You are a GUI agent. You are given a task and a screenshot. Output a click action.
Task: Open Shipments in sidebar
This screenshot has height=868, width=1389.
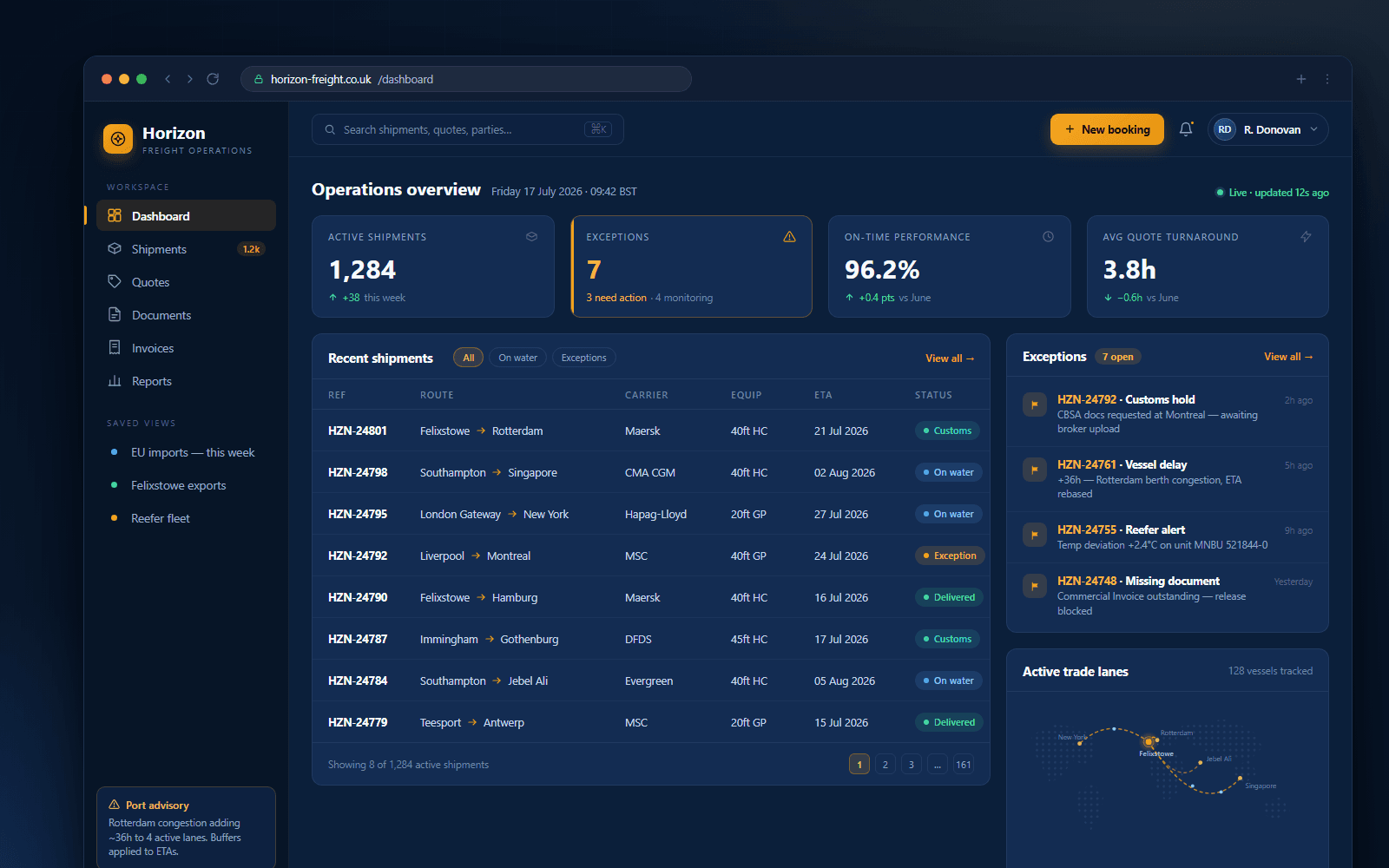(x=186, y=249)
